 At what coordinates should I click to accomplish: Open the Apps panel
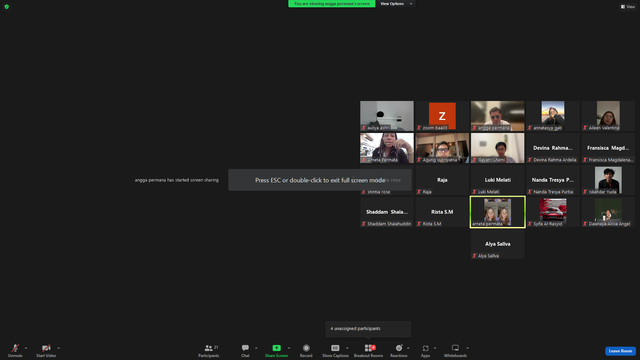click(425, 350)
